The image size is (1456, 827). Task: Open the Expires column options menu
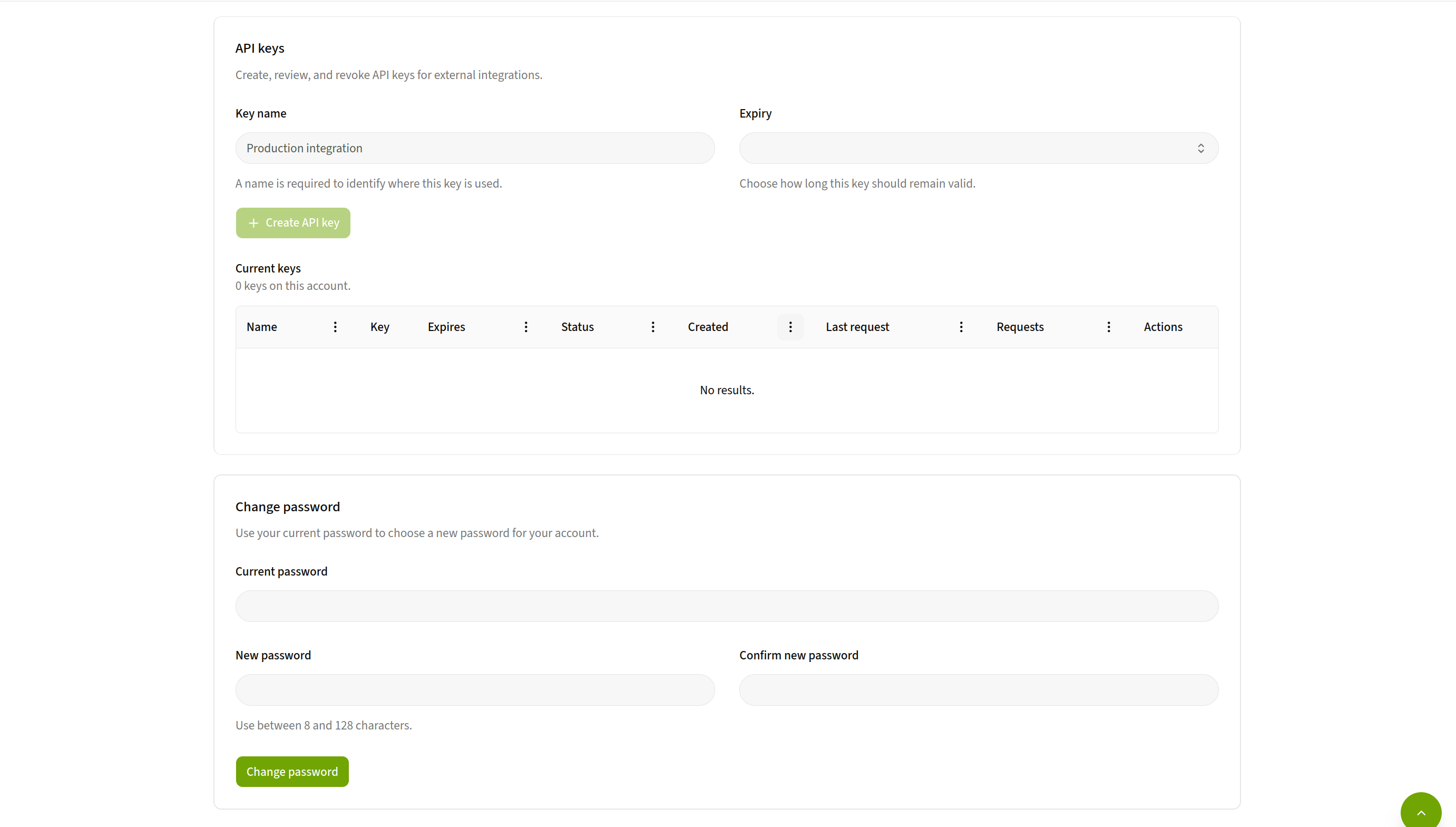(526, 327)
